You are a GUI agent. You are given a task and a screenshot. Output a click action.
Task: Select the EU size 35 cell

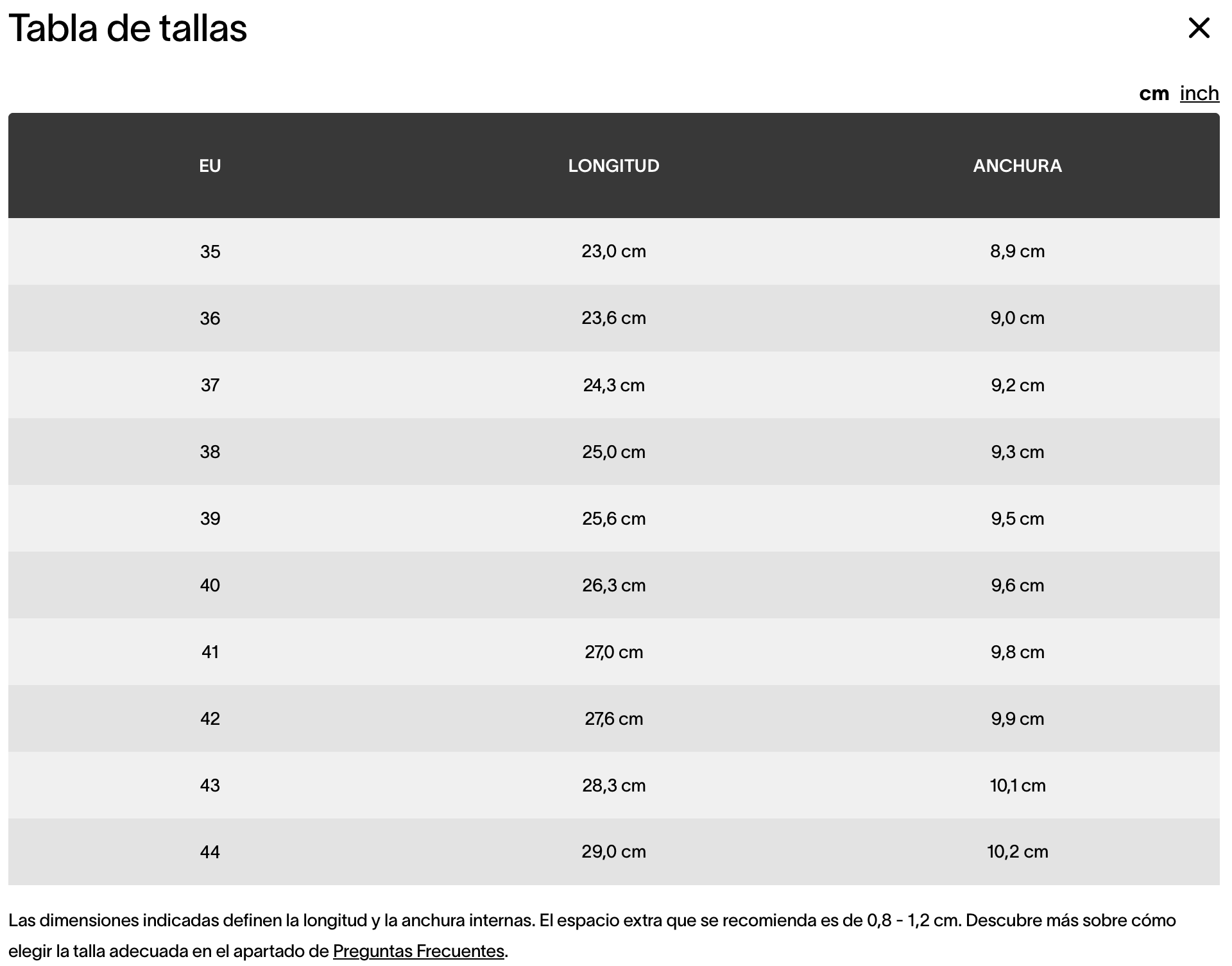(210, 251)
